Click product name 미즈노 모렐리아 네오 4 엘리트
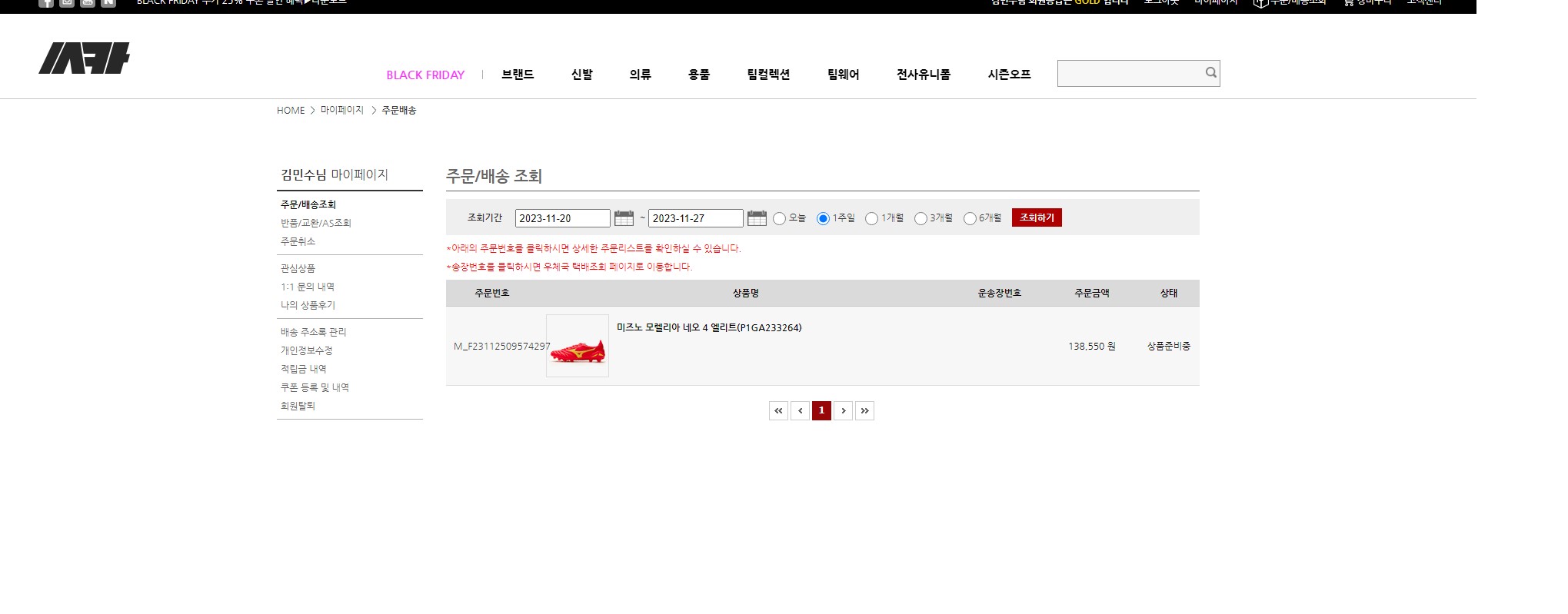This screenshot has width=1568, height=614. (x=709, y=327)
